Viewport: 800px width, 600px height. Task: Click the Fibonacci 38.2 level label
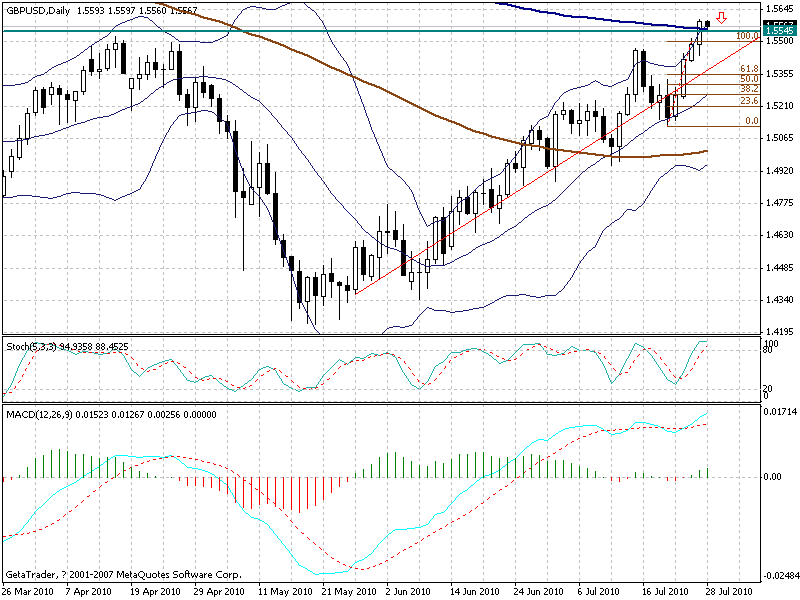[x=749, y=89]
